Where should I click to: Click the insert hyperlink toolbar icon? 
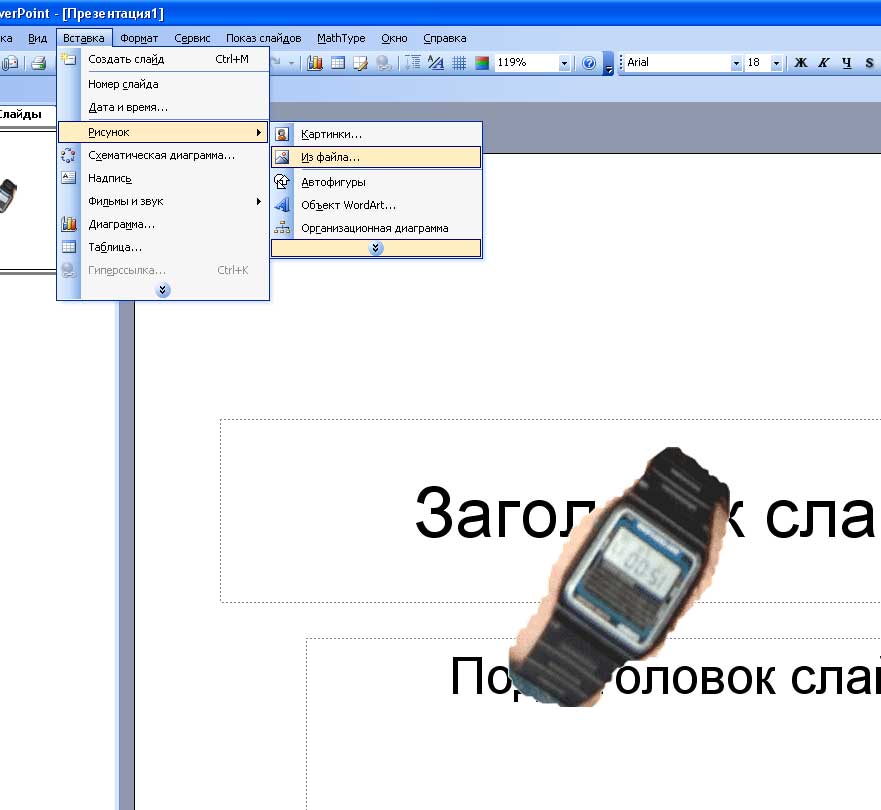coord(384,63)
